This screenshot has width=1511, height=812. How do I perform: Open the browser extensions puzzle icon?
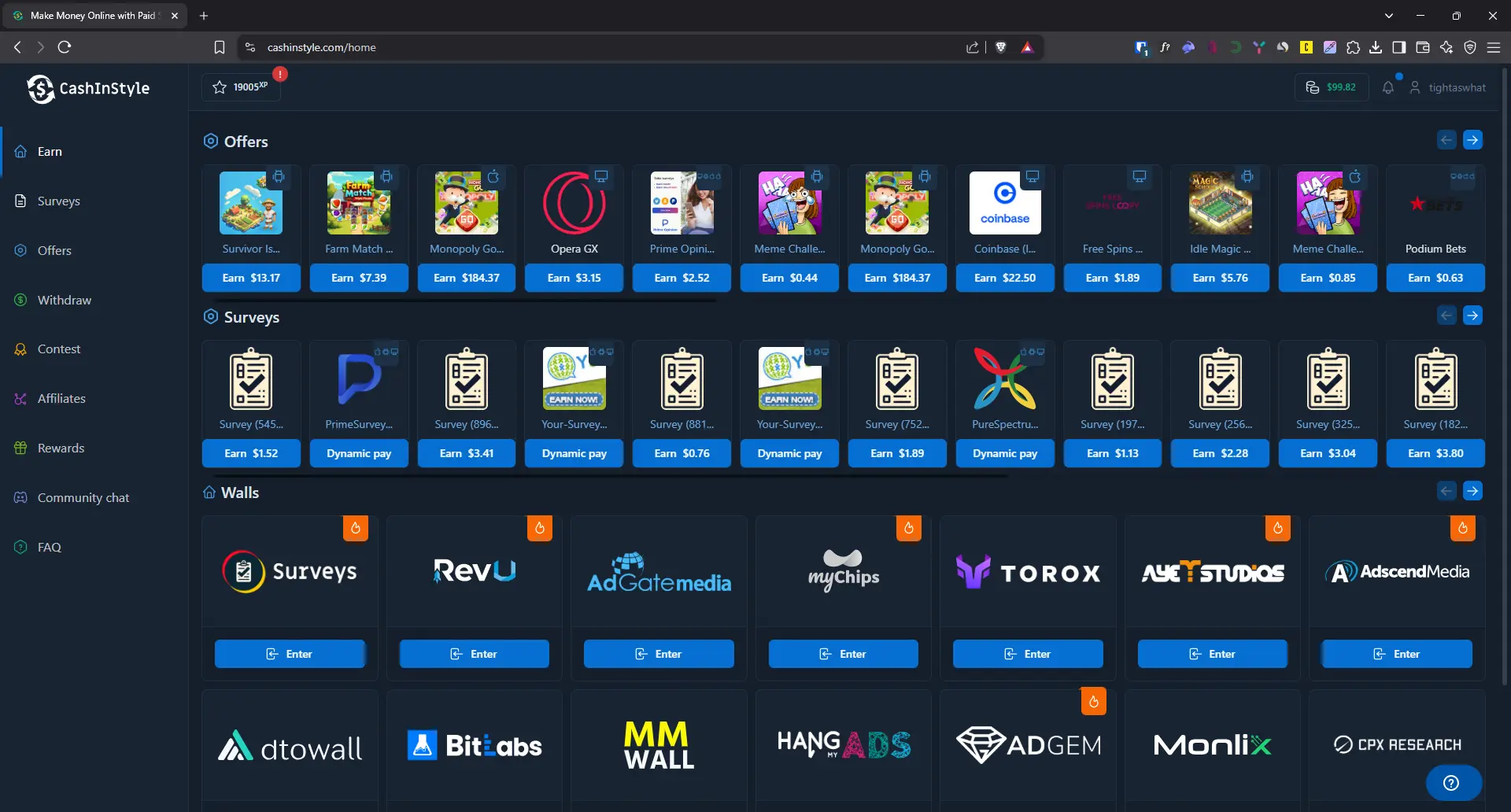(1353, 47)
